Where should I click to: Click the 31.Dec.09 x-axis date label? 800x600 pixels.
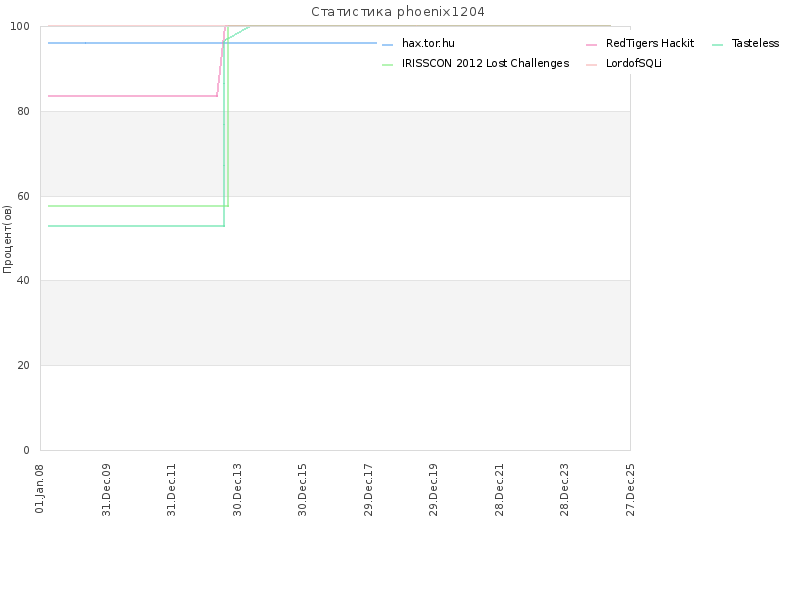click(106, 488)
